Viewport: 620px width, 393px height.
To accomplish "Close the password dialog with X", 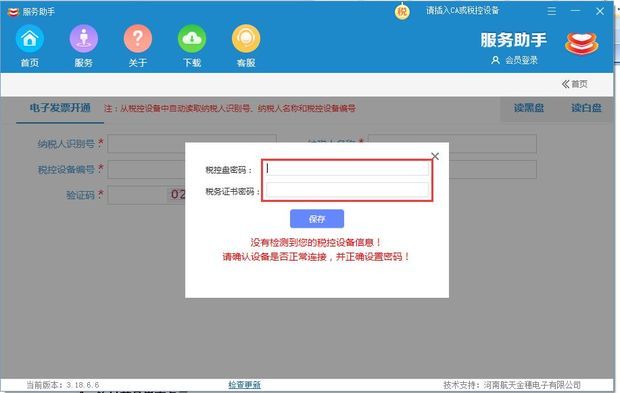I will click(x=435, y=156).
